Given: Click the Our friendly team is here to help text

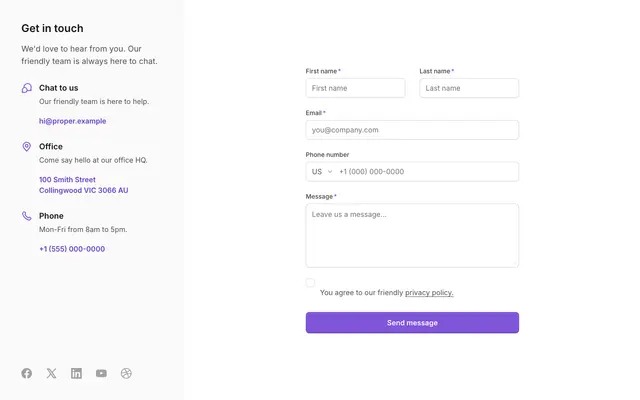Looking at the screenshot, I should [94, 101].
